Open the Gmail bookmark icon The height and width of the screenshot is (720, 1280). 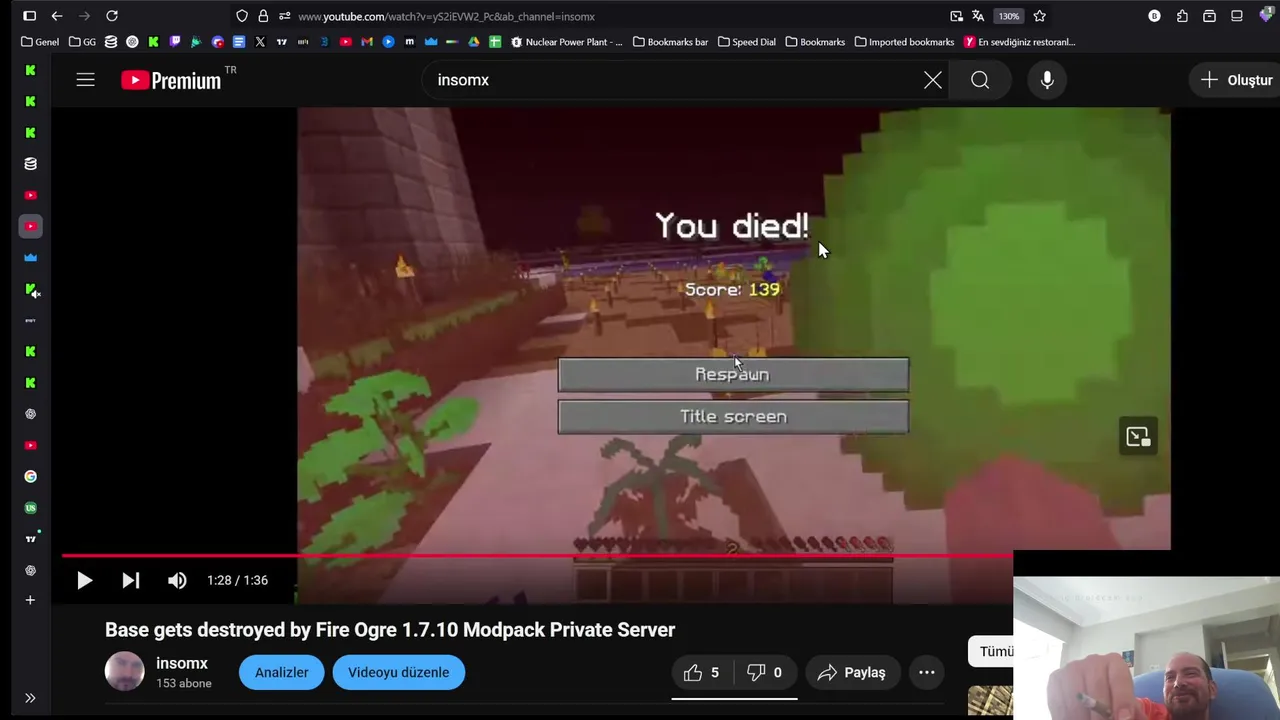tap(367, 42)
